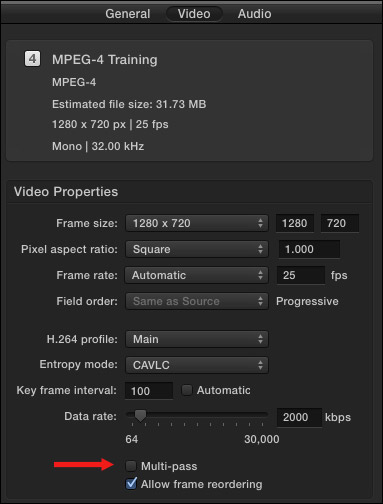Select the Video tab
Screen dimensions: 383x504
[x=194, y=14]
